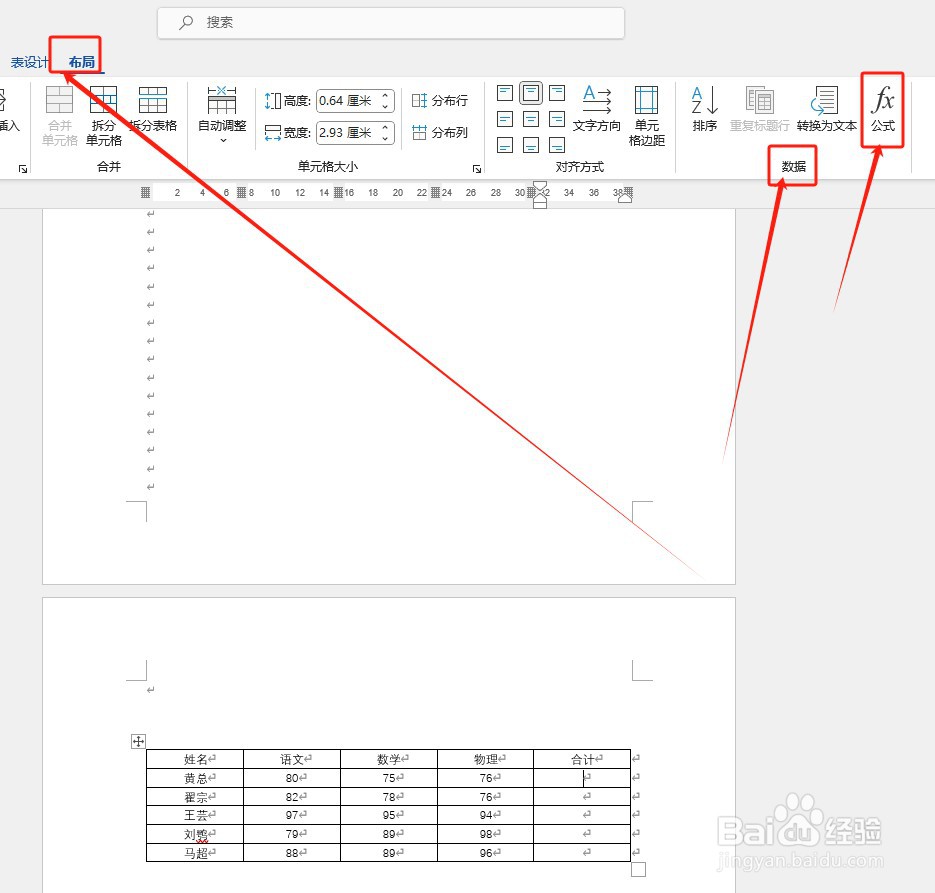Click 合并单元格 (Merge Cells) button

click(x=58, y=112)
